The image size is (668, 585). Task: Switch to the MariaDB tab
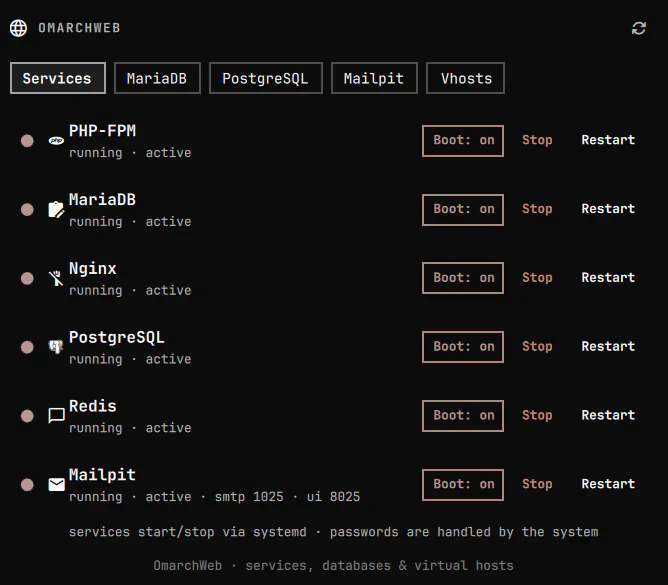pyautogui.click(x=157, y=78)
